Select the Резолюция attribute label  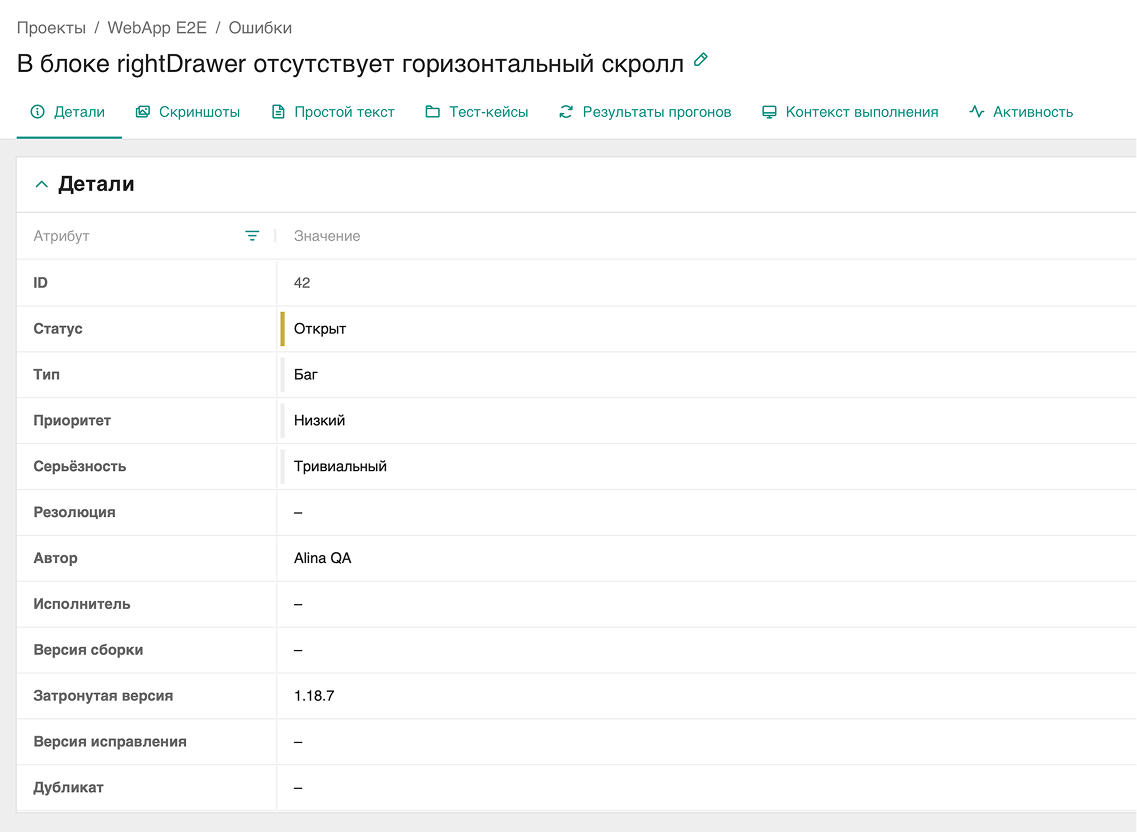pyautogui.click(x=74, y=512)
